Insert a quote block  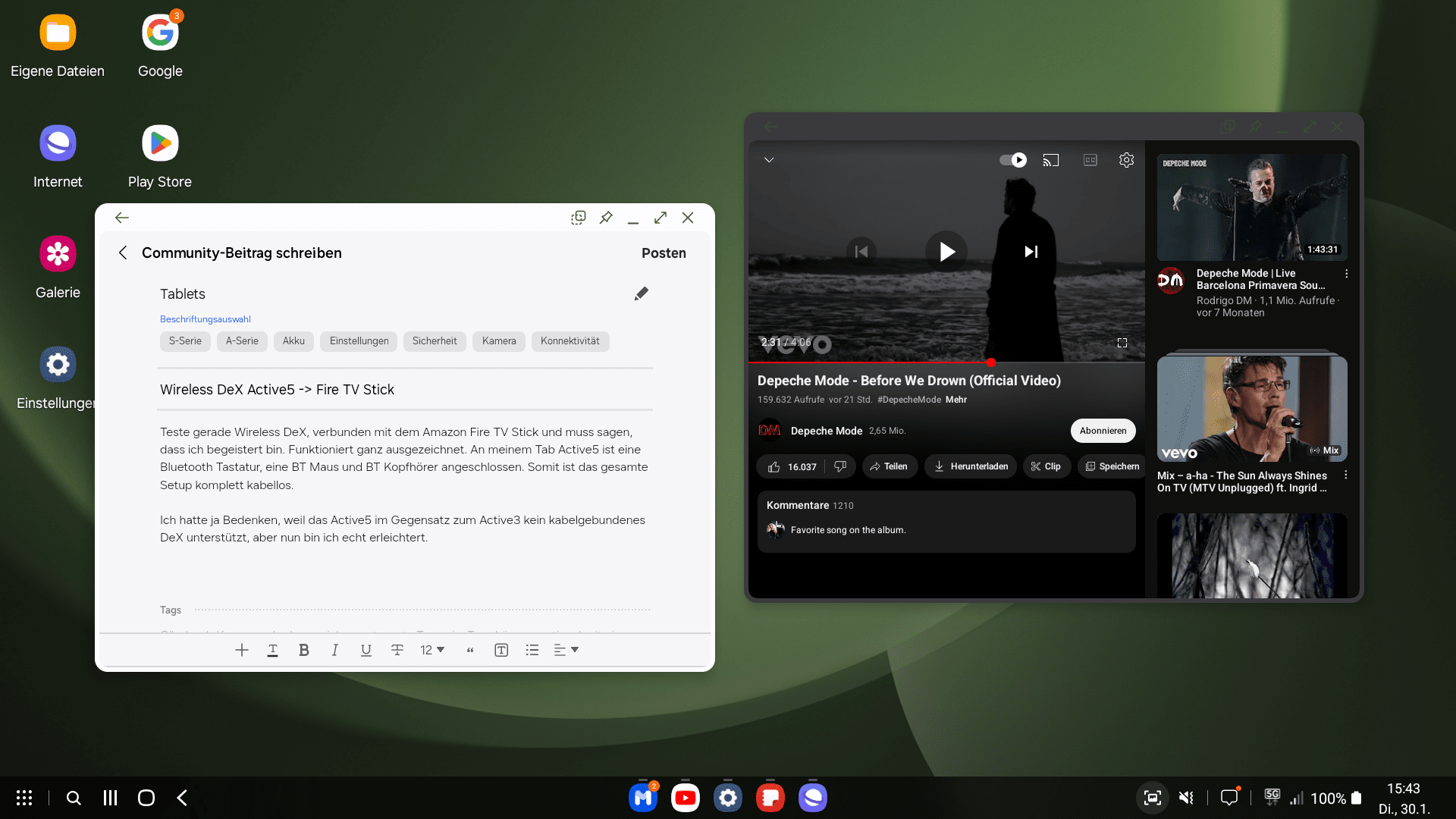point(470,650)
